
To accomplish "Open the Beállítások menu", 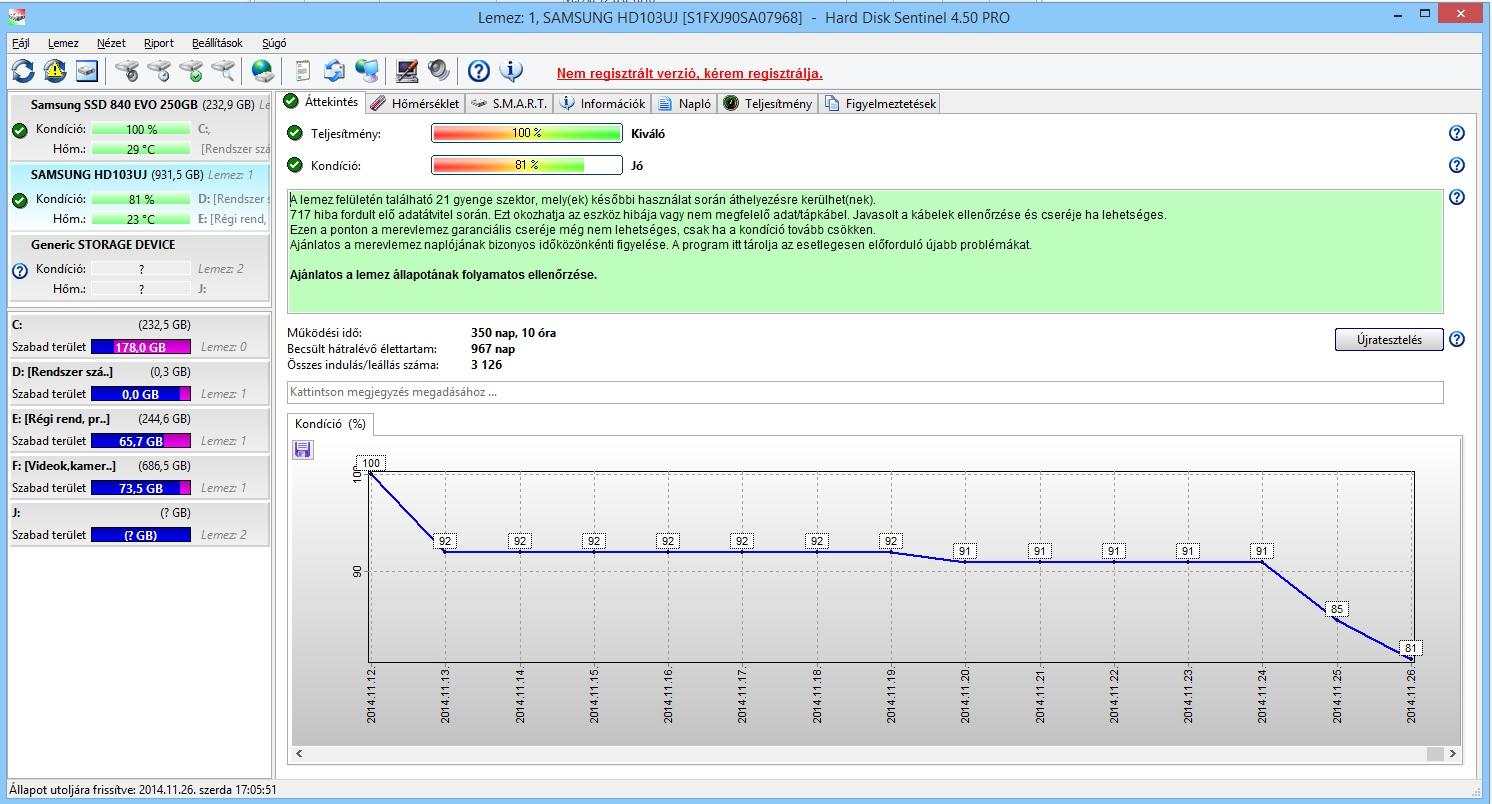I will tap(217, 43).
